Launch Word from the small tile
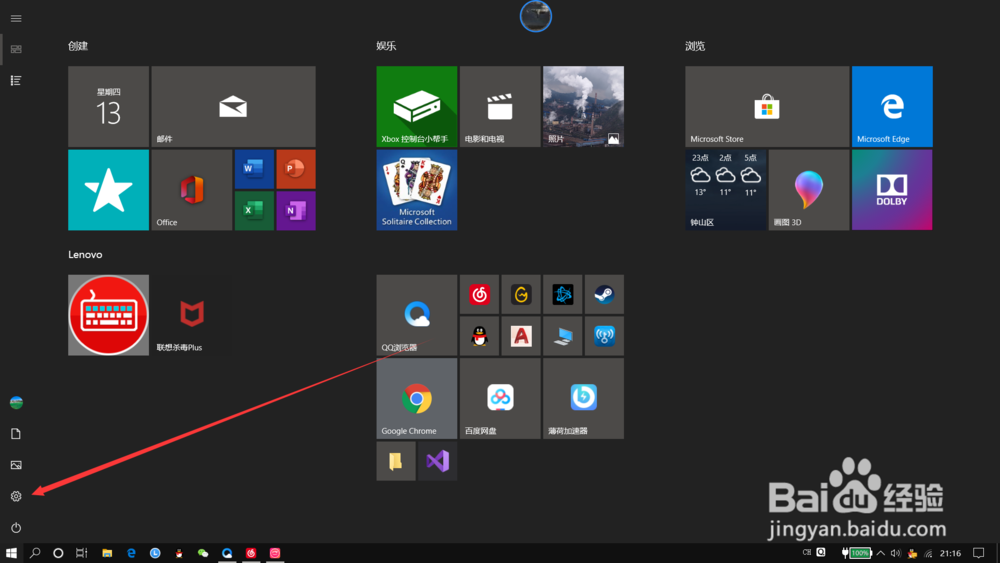 pos(254,169)
